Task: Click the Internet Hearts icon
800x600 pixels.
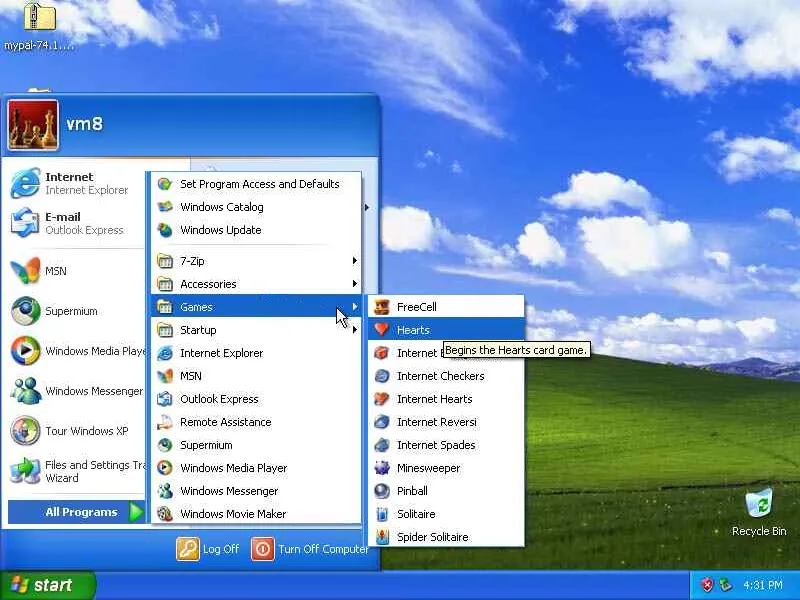Action: click(x=382, y=399)
